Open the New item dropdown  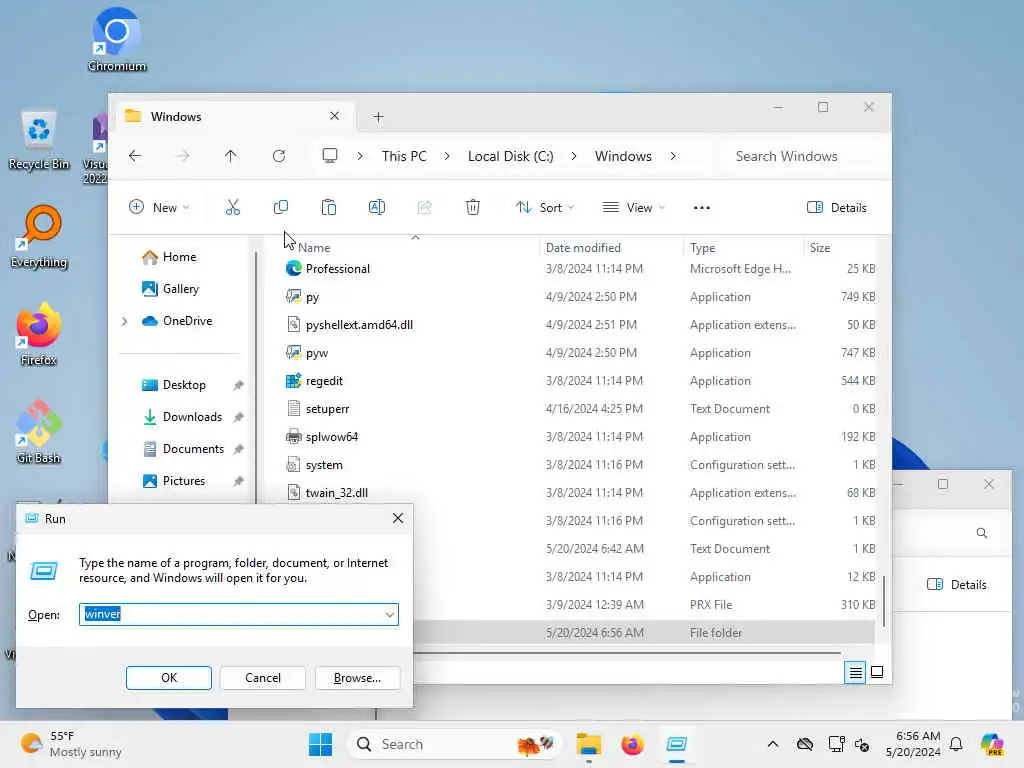click(x=159, y=208)
